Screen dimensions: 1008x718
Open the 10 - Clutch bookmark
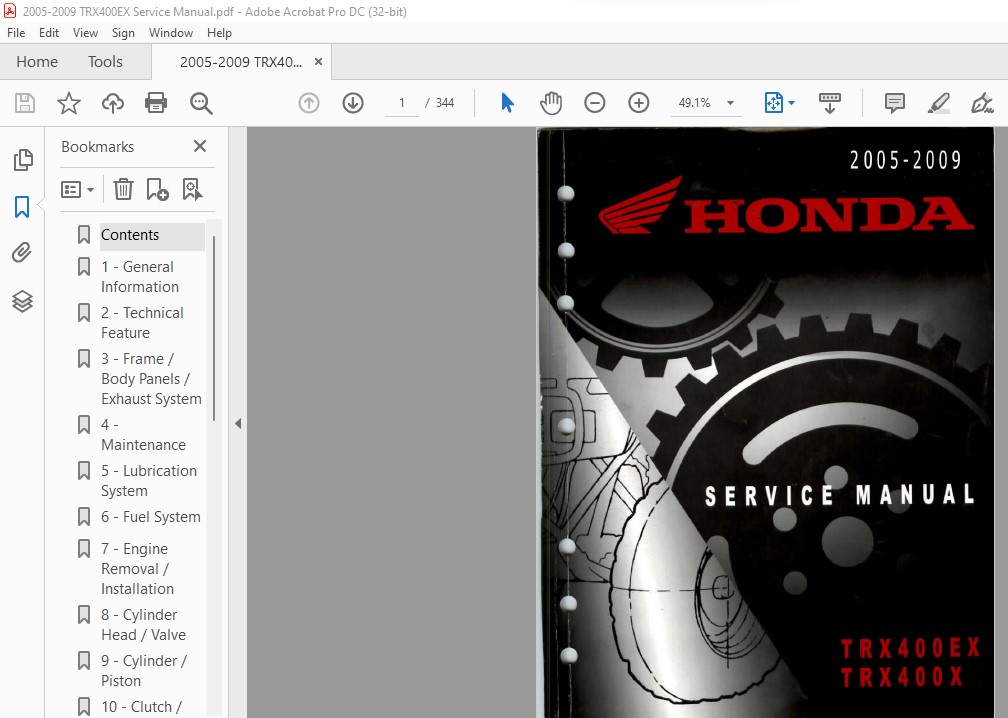[x=141, y=707]
